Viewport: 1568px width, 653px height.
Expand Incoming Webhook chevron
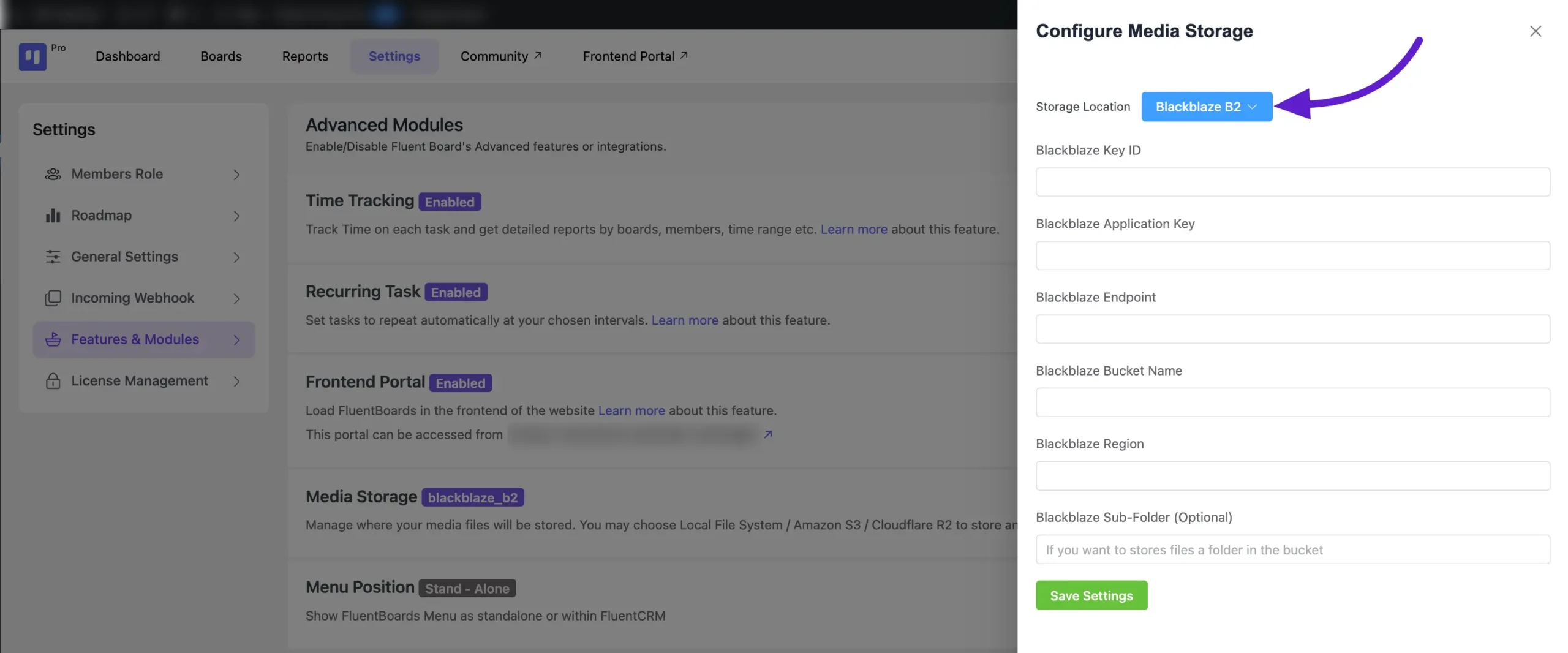(x=236, y=298)
